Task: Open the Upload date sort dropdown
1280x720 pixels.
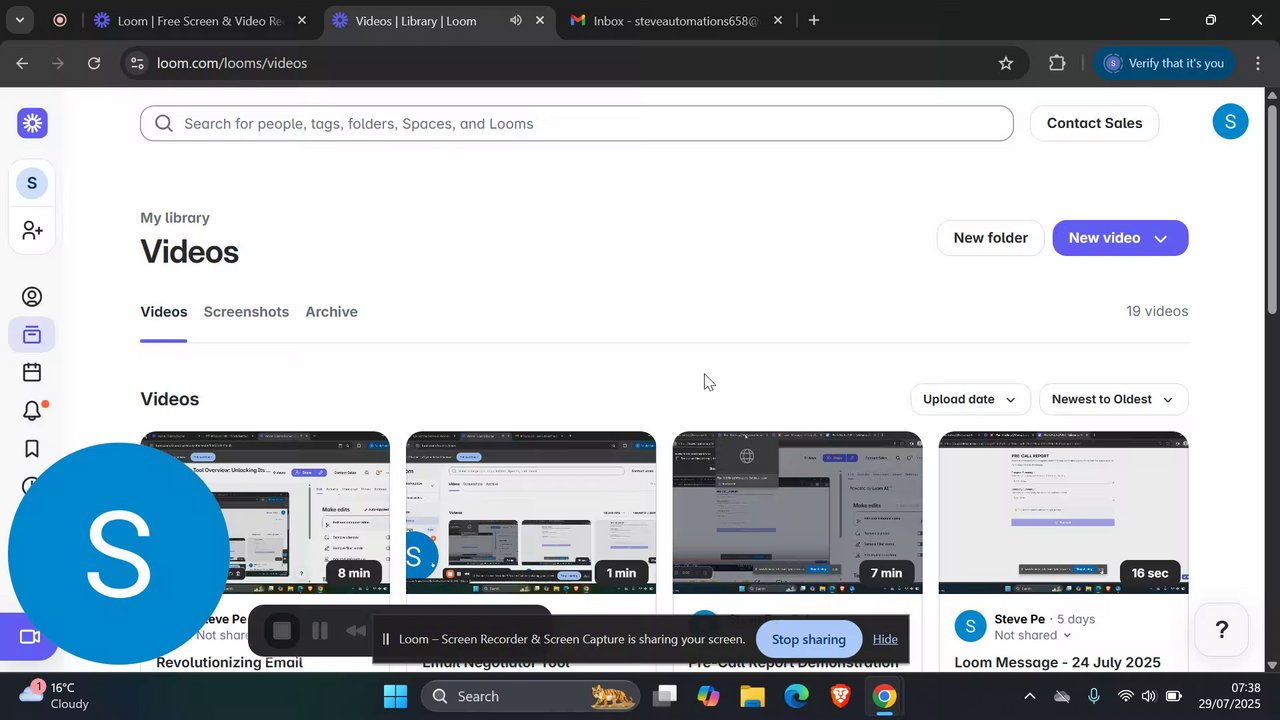Action: click(969, 399)
